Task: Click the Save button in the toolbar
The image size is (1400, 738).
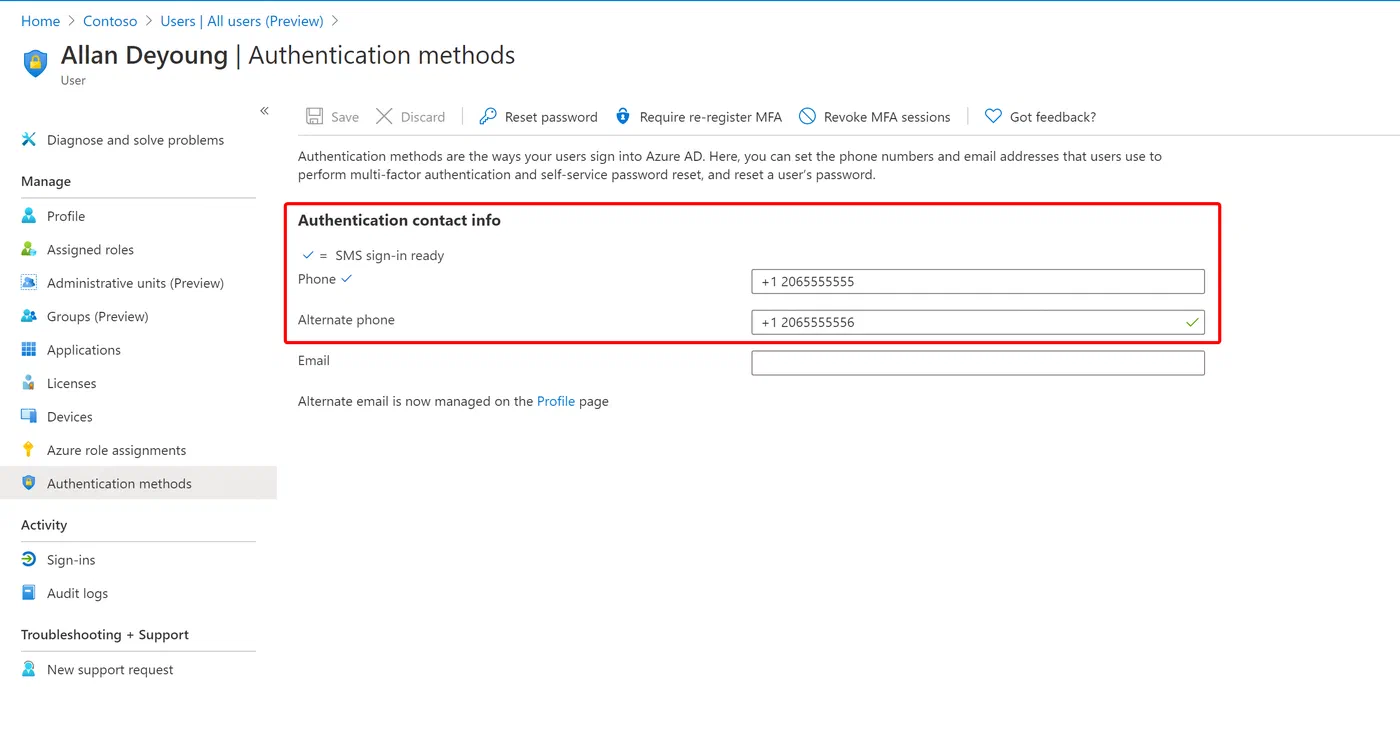Action: click(333, 117)
